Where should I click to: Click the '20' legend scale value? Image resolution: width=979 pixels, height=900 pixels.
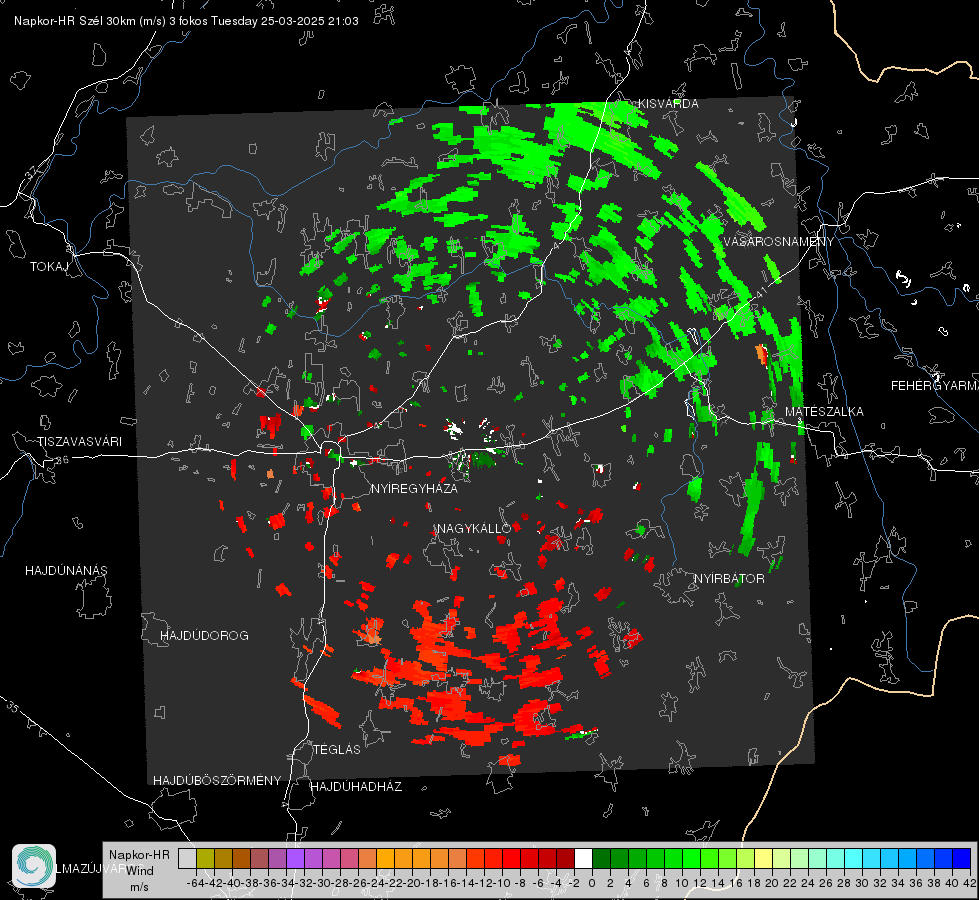click(x=772, y=883)
